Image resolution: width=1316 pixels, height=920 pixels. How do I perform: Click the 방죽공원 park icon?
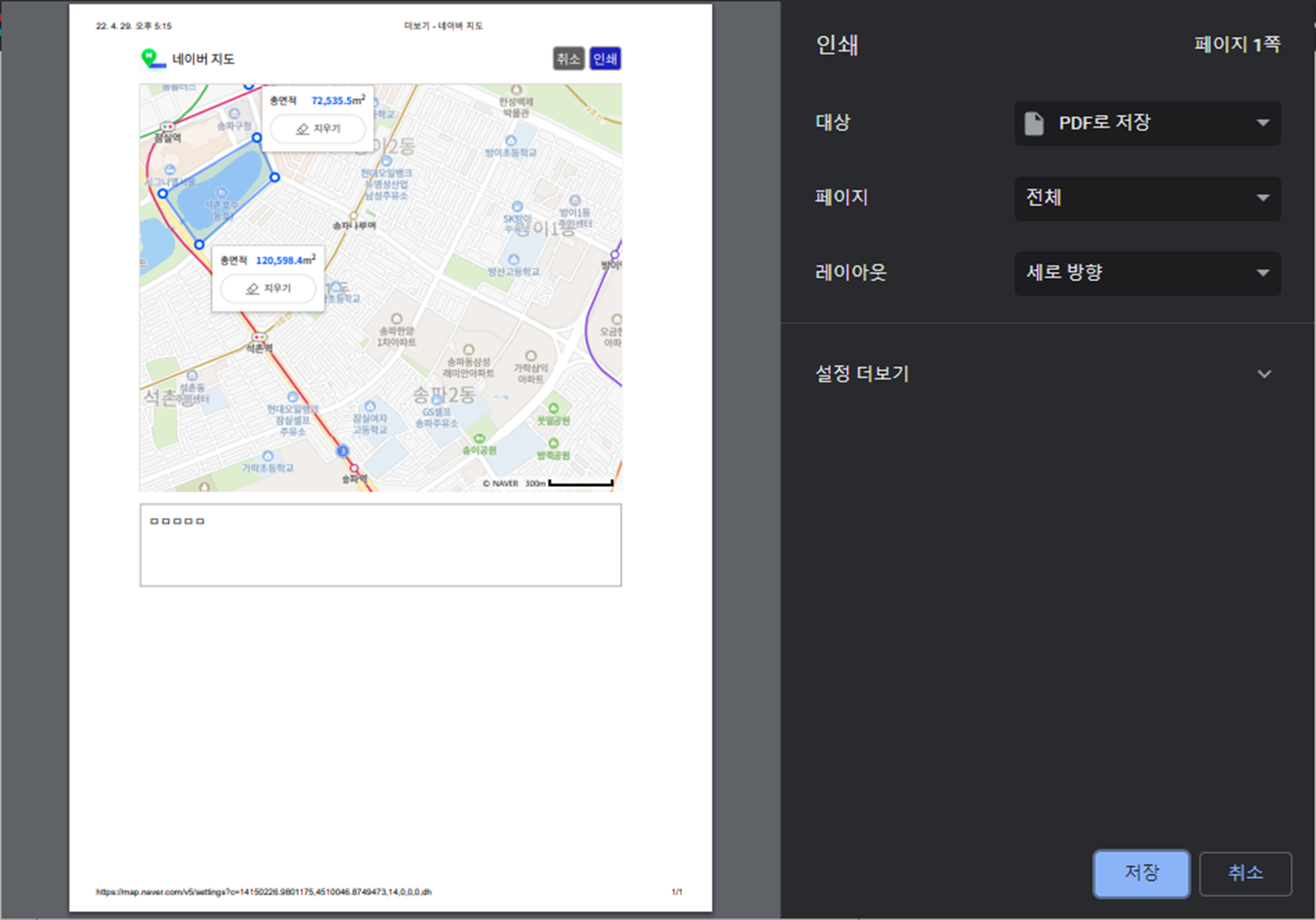pos(554,443)
